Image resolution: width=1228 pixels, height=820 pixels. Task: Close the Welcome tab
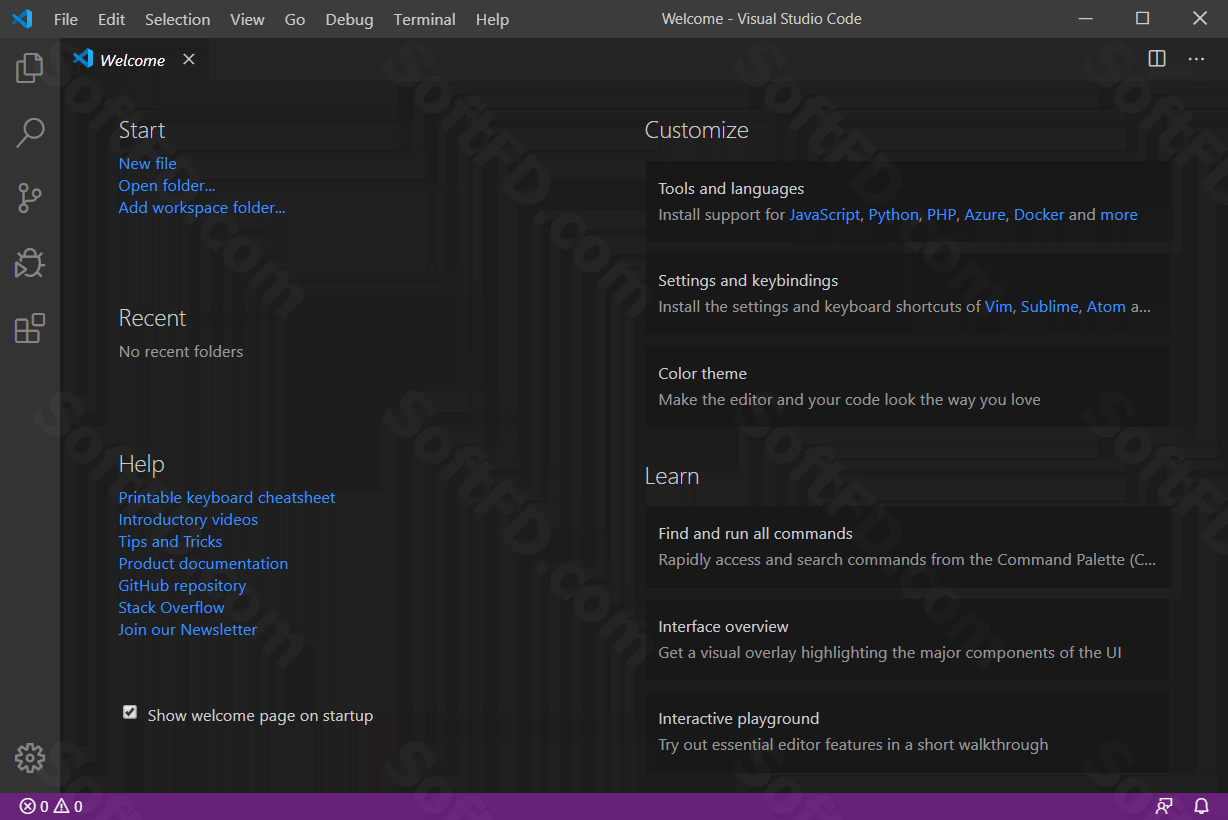click(188, 60)
